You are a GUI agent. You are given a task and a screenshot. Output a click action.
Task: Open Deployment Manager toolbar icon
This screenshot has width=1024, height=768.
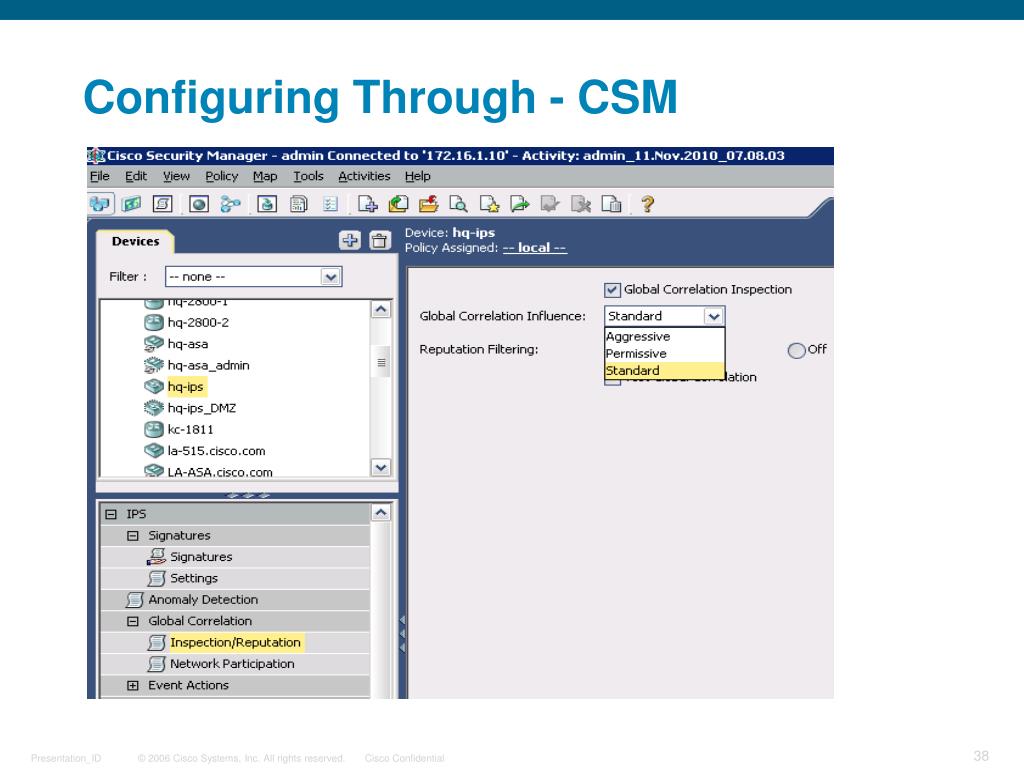(x=266, y=204)
